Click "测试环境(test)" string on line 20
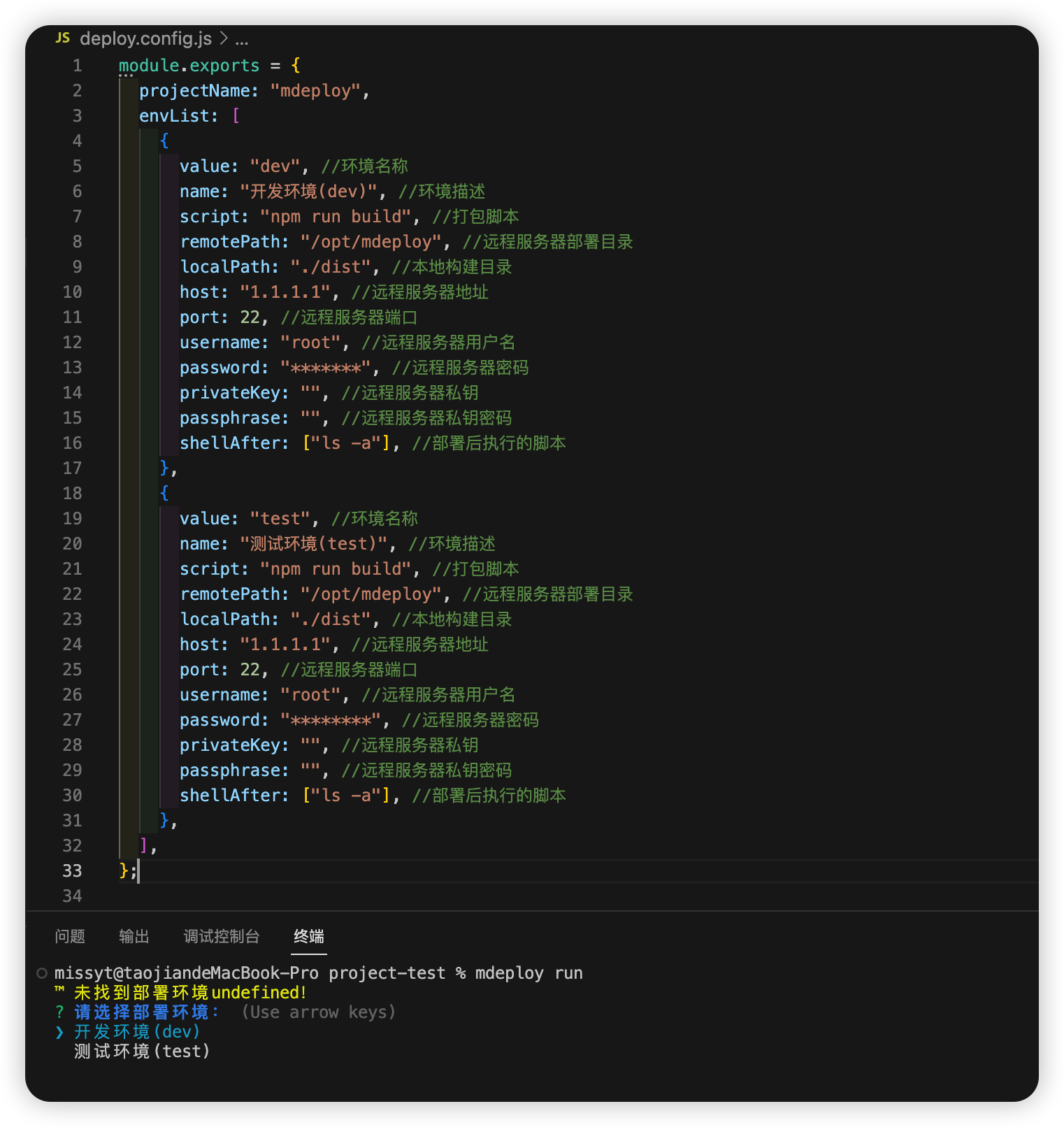Image resolution: width=1064 pixels, height=1127 pixels. point(314,544)
